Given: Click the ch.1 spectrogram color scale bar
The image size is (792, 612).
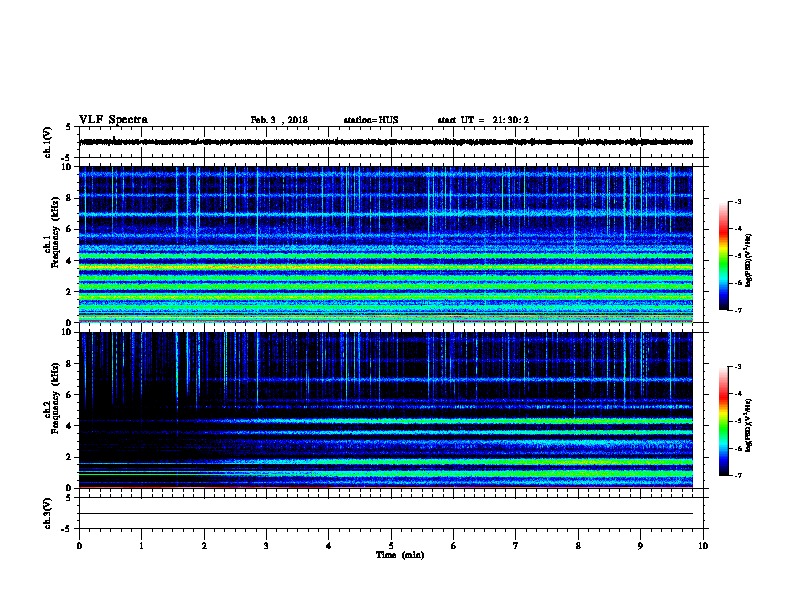Looking at the screenshot, I should [x=724, y=256].
